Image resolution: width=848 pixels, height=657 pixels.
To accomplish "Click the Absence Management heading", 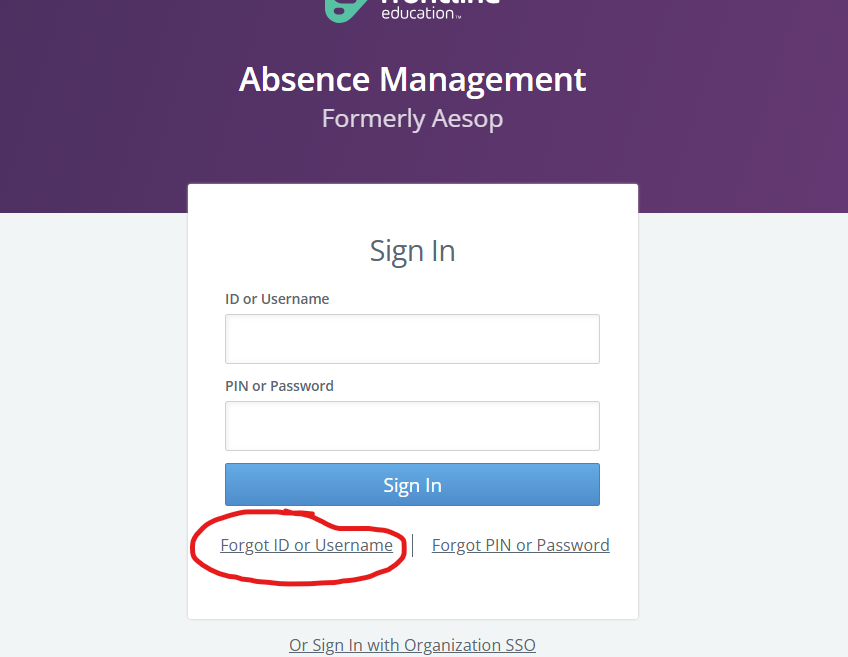I will tap(412, 79).
